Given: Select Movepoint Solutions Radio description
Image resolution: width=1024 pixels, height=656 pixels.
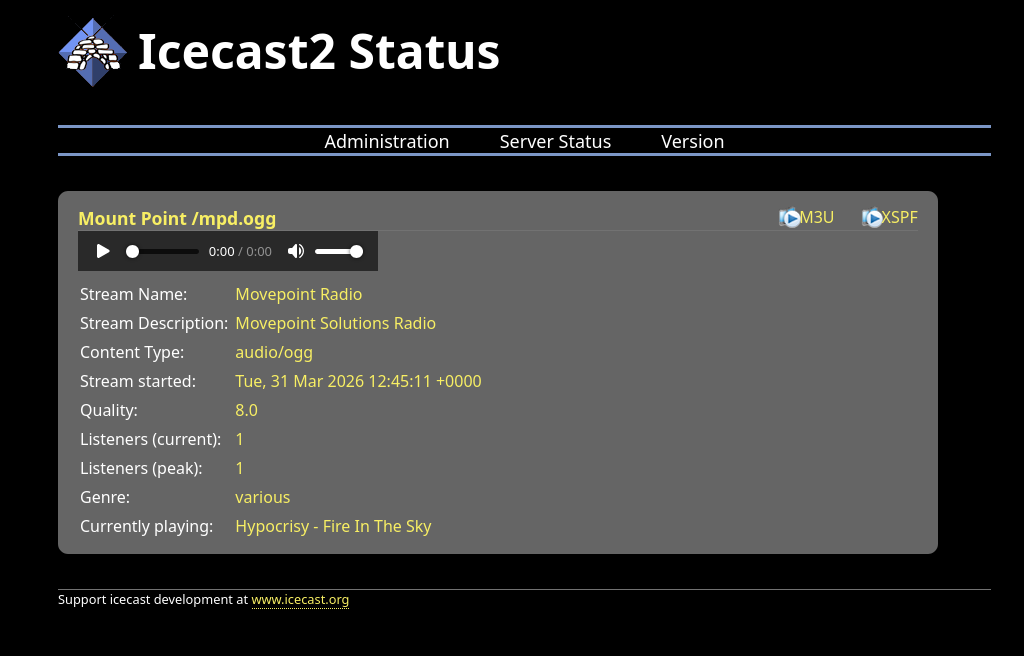Looking at the screenshot, I should [x=336, y=323].
